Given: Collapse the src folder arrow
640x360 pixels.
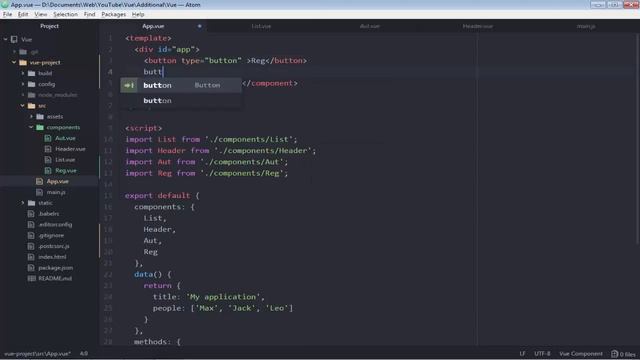Looking at the screenshot, I should pyautogui.click(x=23, y=106).
